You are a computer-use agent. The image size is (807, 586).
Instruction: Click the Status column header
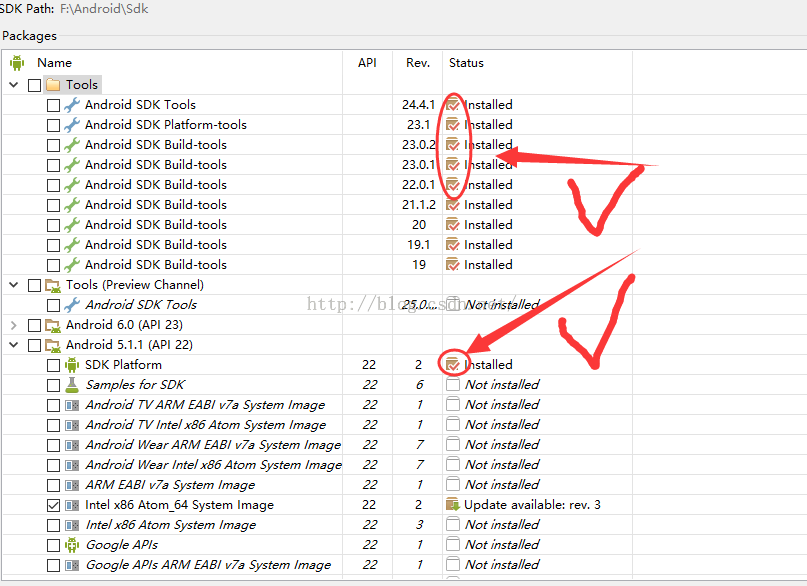(x=466, y=63)
